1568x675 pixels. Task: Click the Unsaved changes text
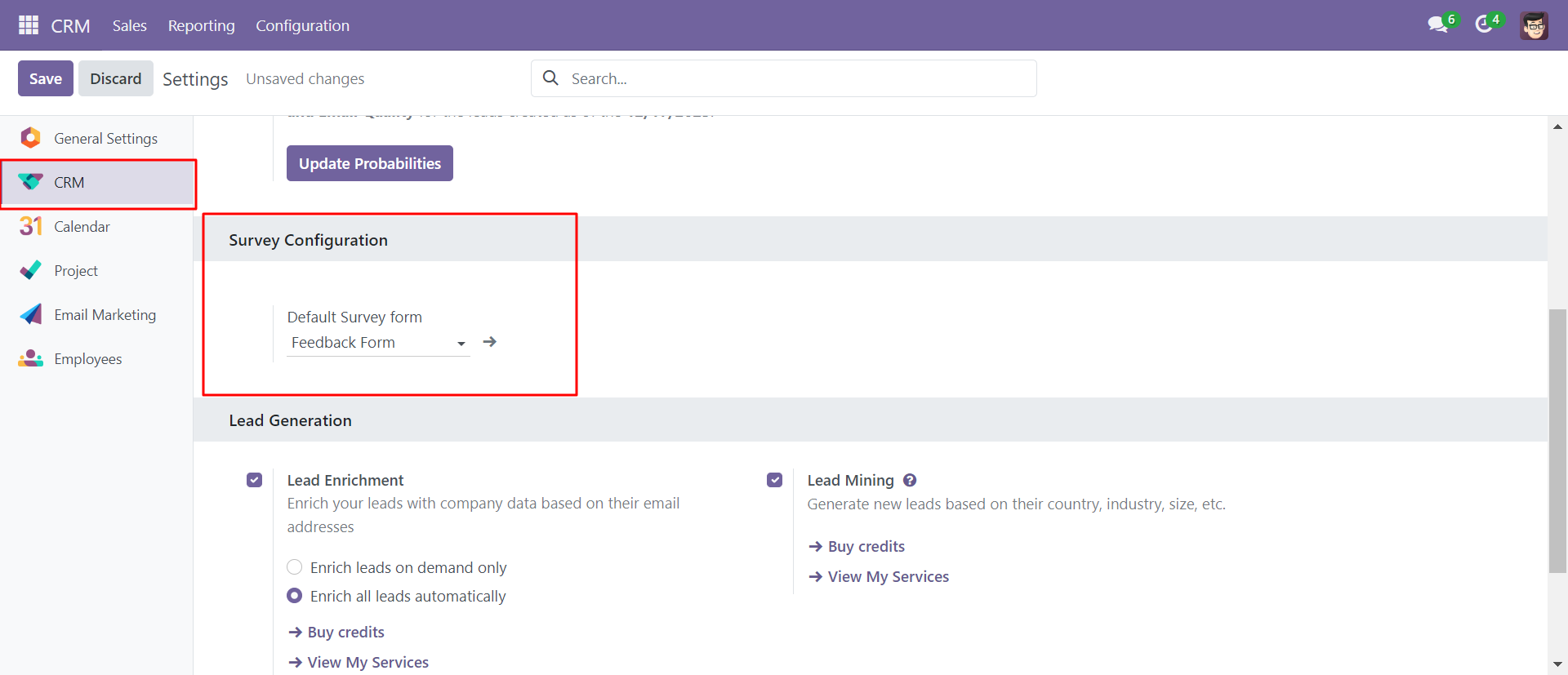305,78
